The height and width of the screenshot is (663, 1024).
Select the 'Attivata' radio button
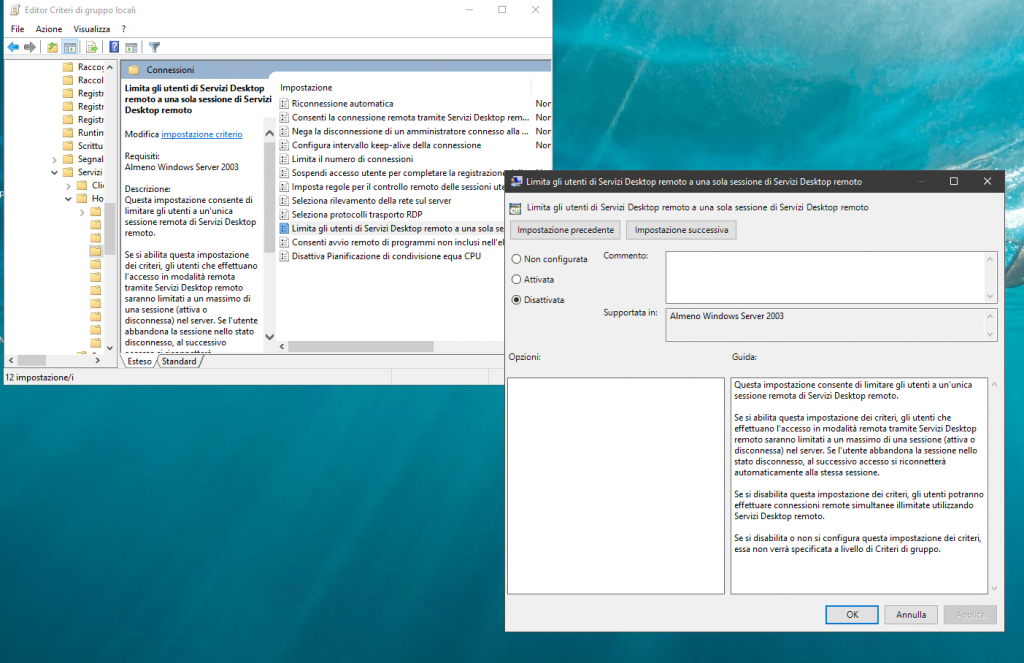click(516, 279)
